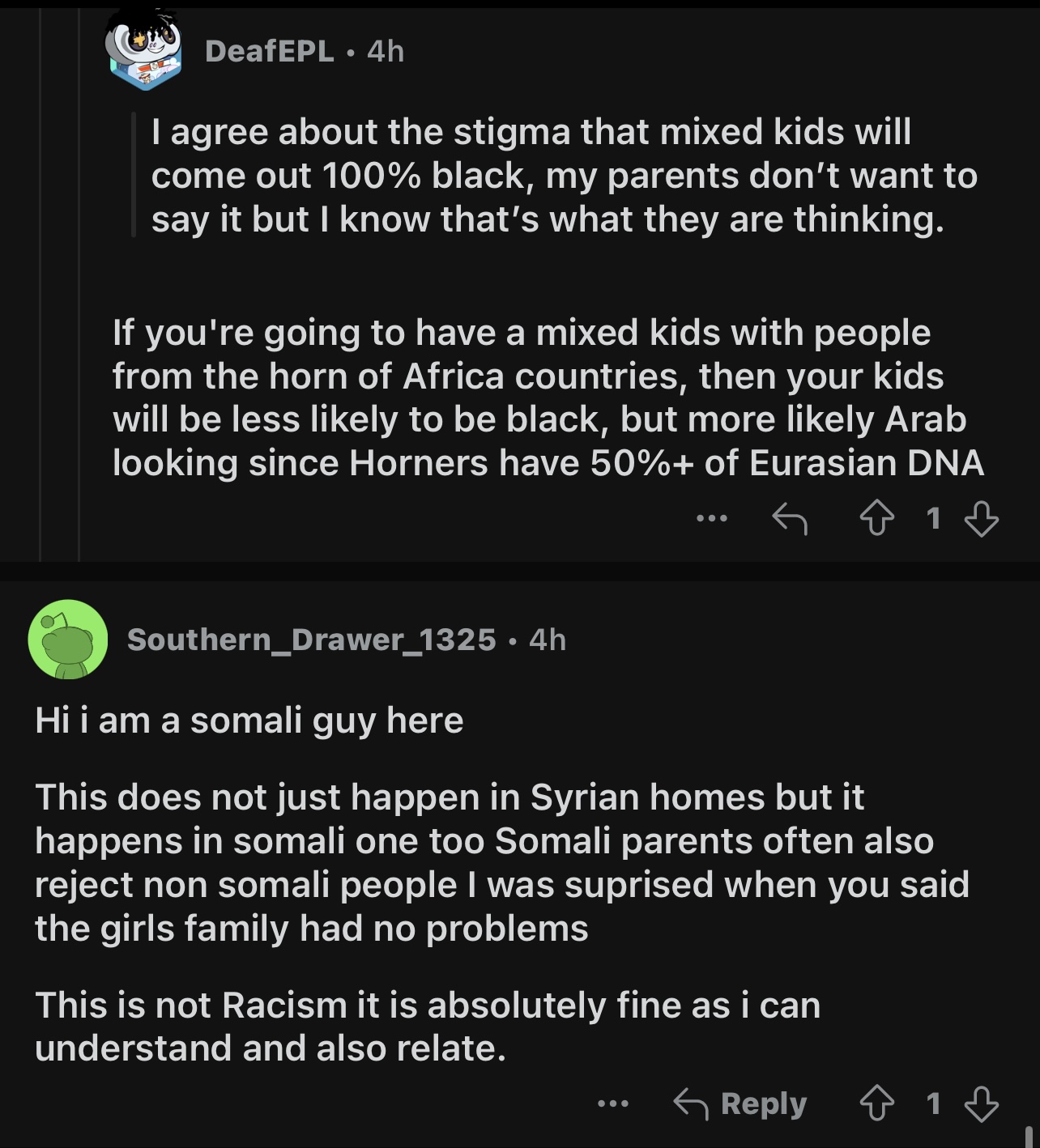The image size is (1040, 1148).
Task: Tap the quoted text about stigma
Action: pos(564,176)
